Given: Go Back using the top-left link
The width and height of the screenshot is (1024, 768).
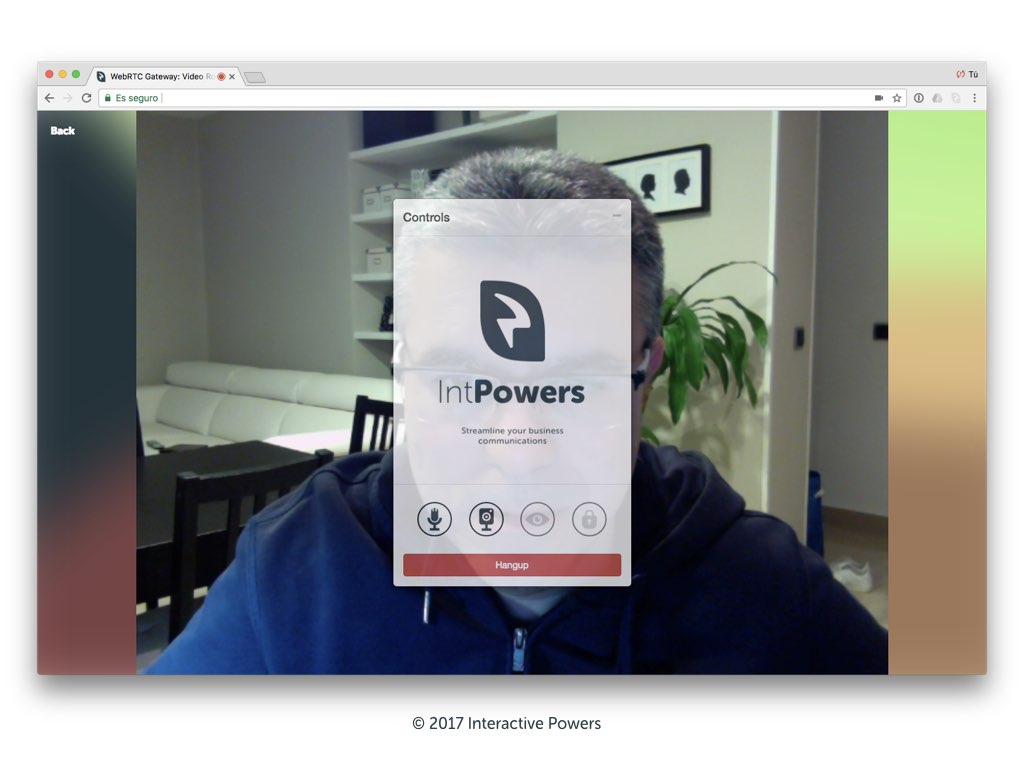Looking at the screenshot, I should point(63,131).
